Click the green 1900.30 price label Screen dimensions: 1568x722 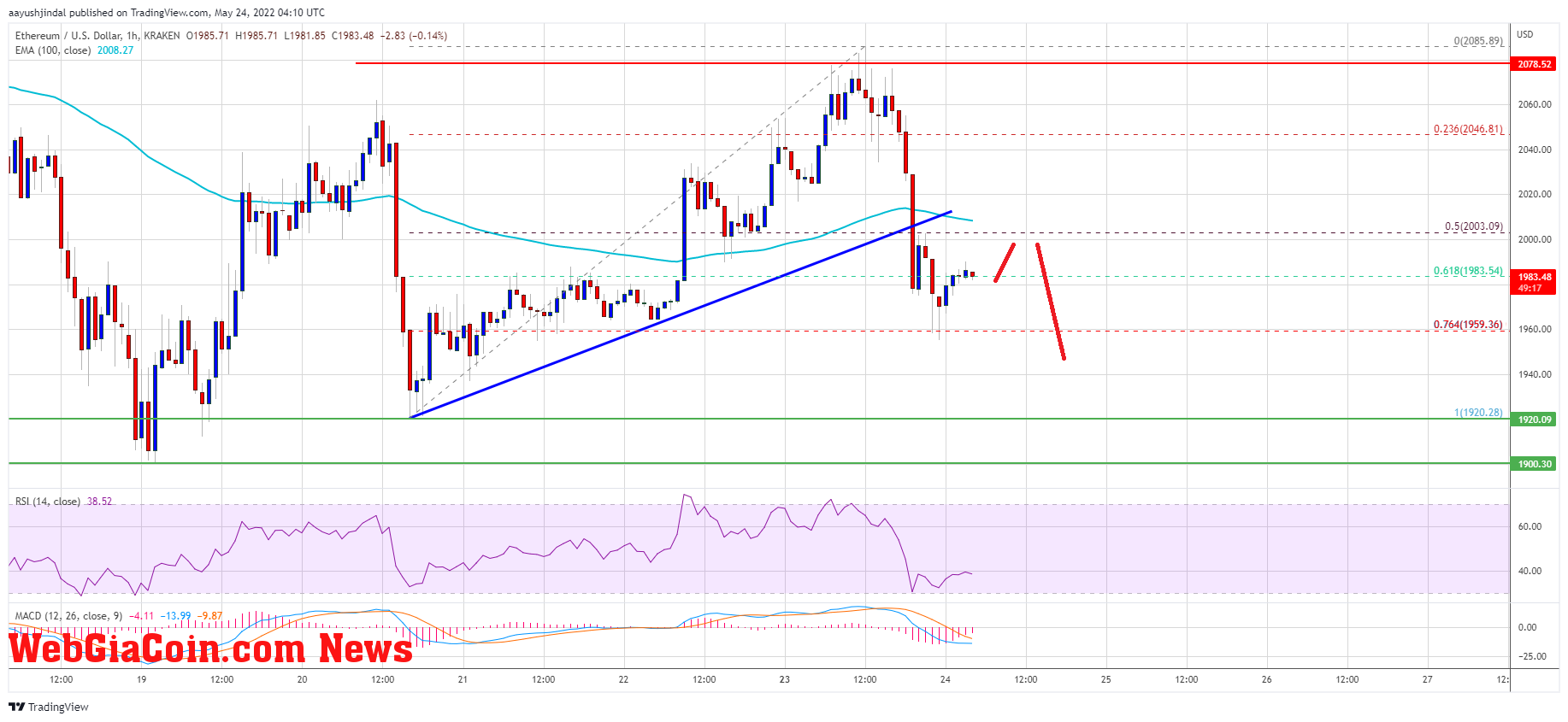(1534, 464)
